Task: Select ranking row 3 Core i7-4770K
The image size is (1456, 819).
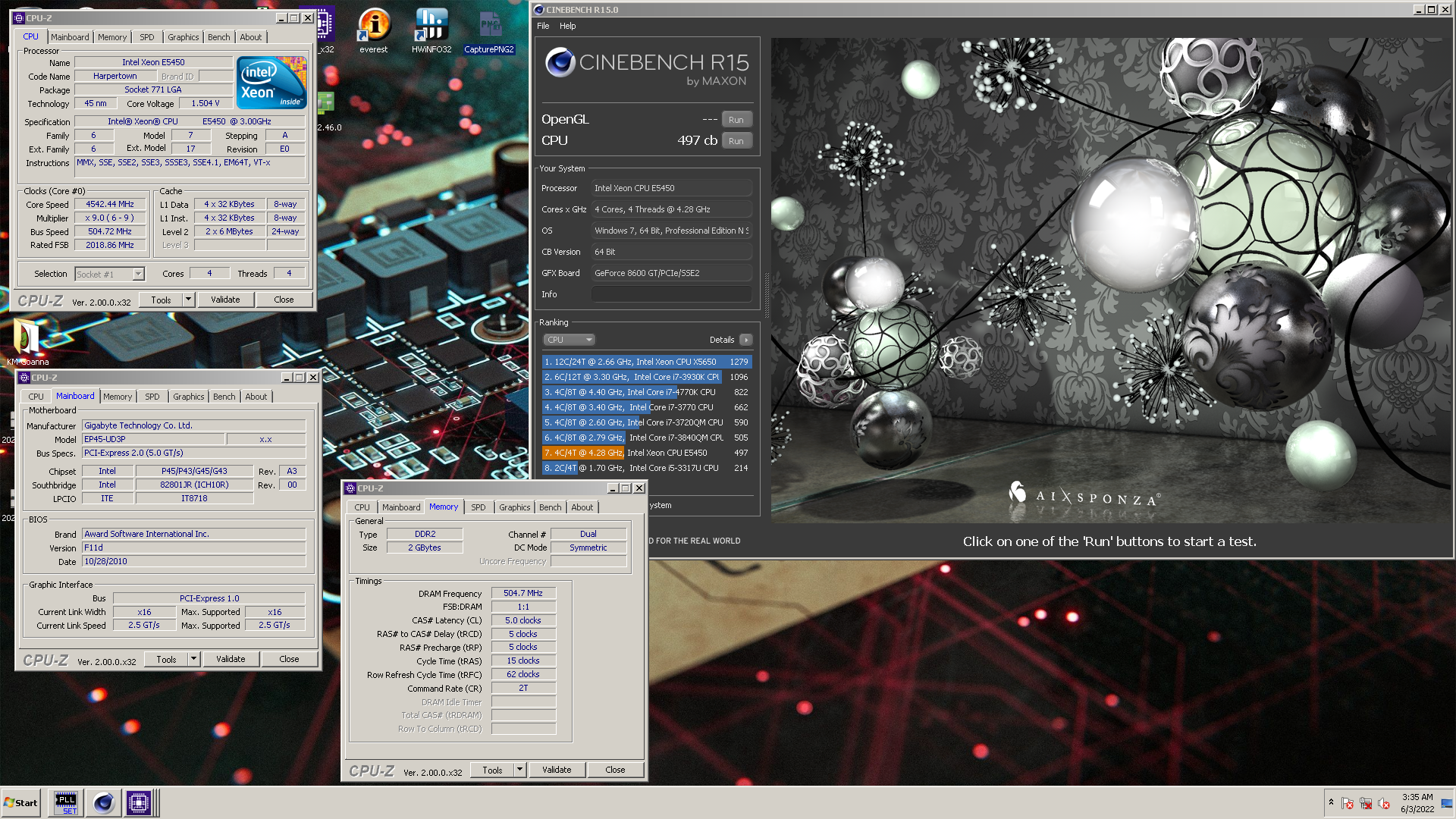Action: click(647, 392)
